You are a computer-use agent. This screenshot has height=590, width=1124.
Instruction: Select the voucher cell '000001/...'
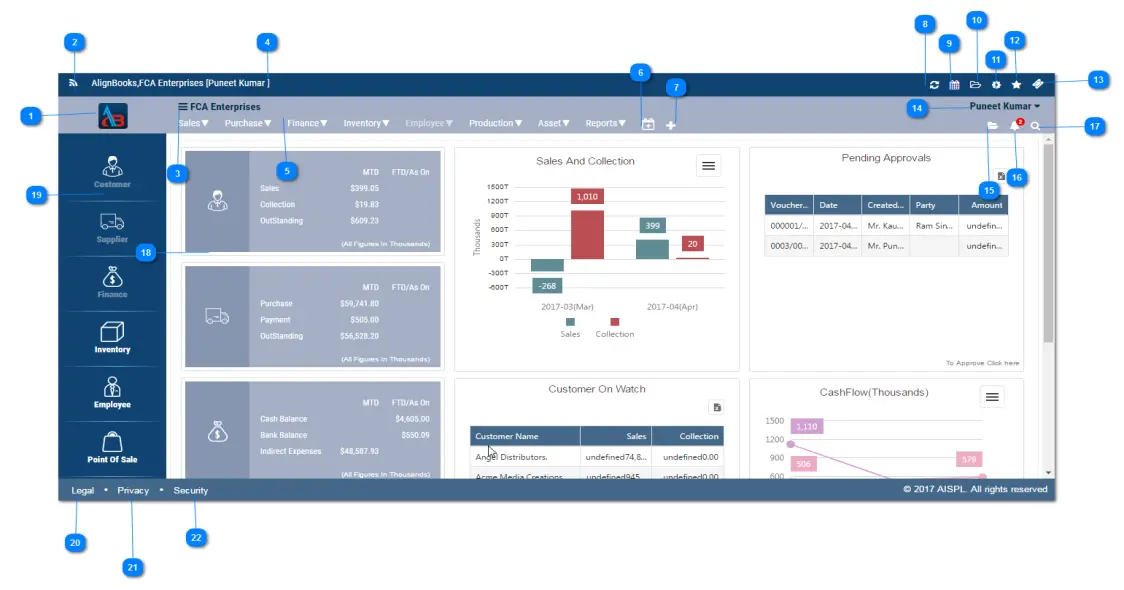(789, 226)
